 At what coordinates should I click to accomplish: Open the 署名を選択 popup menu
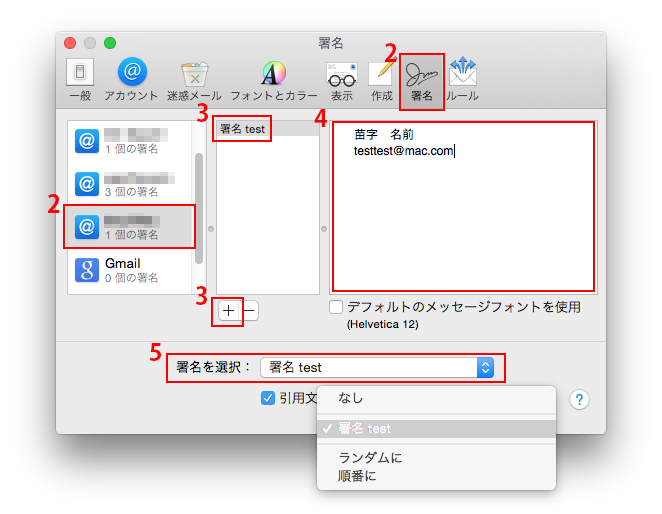click(377, 367)
